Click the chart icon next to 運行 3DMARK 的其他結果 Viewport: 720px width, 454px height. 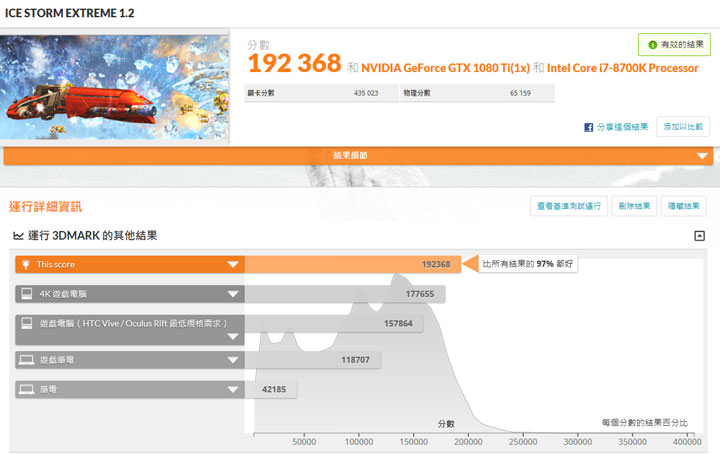pyautogui.click(x=18, y=236)
